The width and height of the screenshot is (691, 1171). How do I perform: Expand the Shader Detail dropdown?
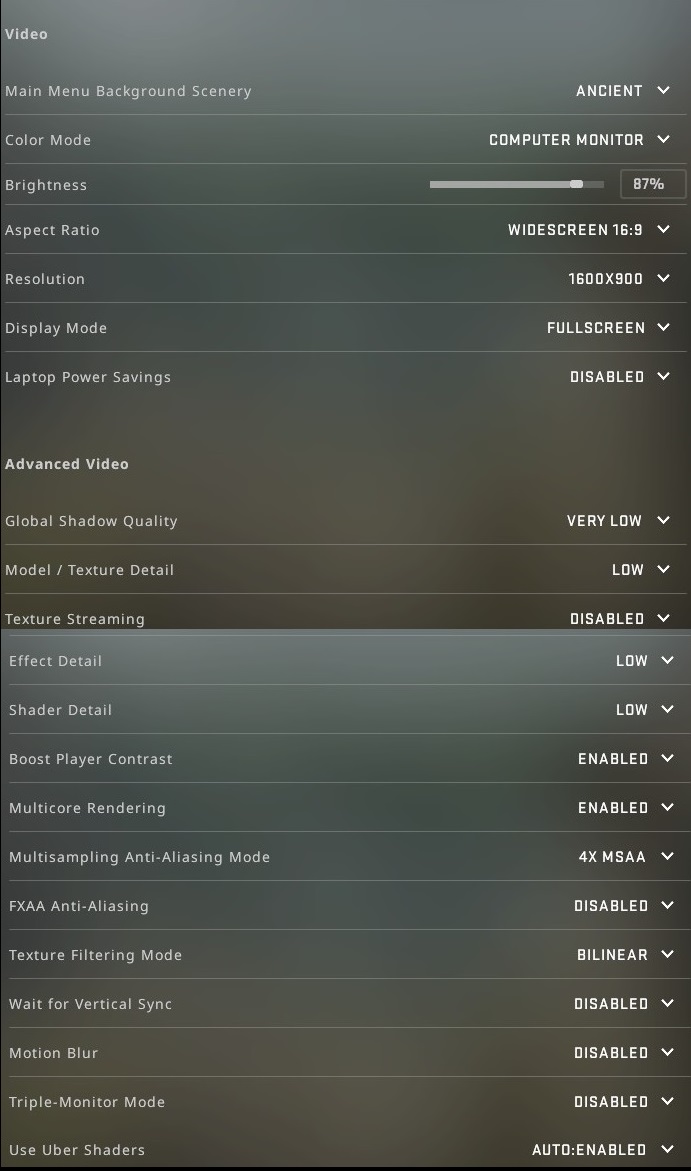tap(644, 710)
